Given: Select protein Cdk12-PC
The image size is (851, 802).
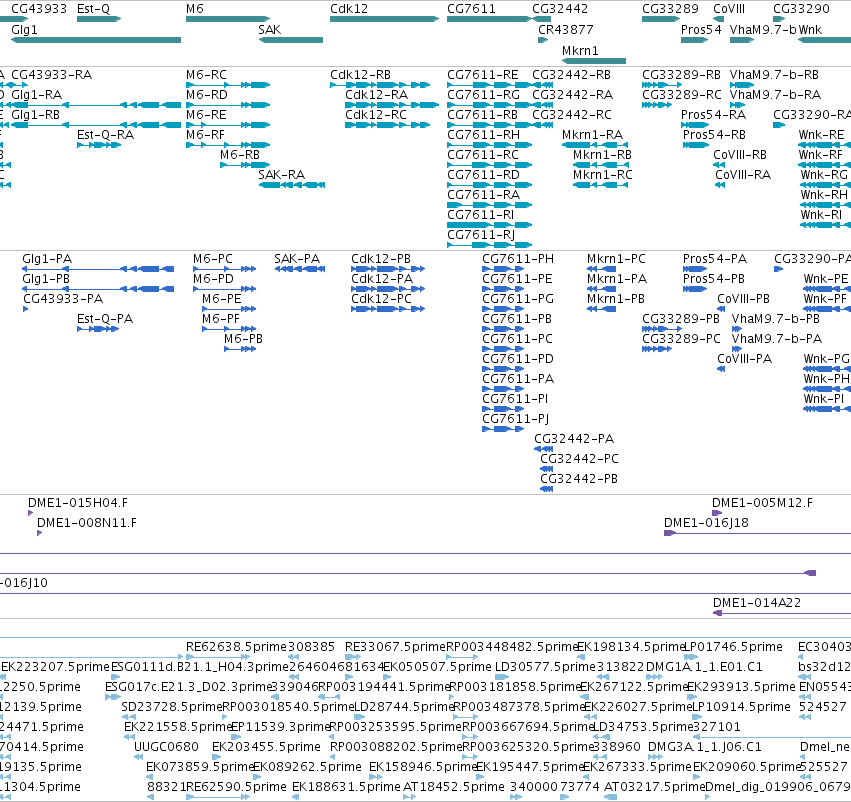Looking at the screenshot, I should tap(388, 309).
